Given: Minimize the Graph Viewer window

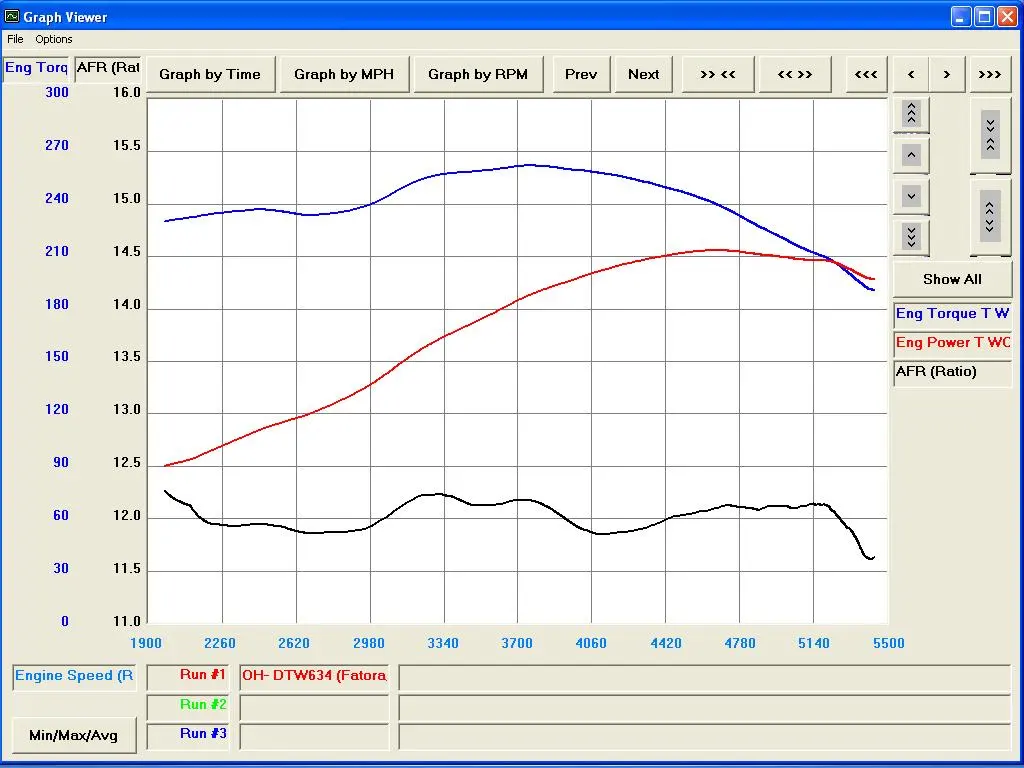Looking at the screenshot, I should pos(961,17).
